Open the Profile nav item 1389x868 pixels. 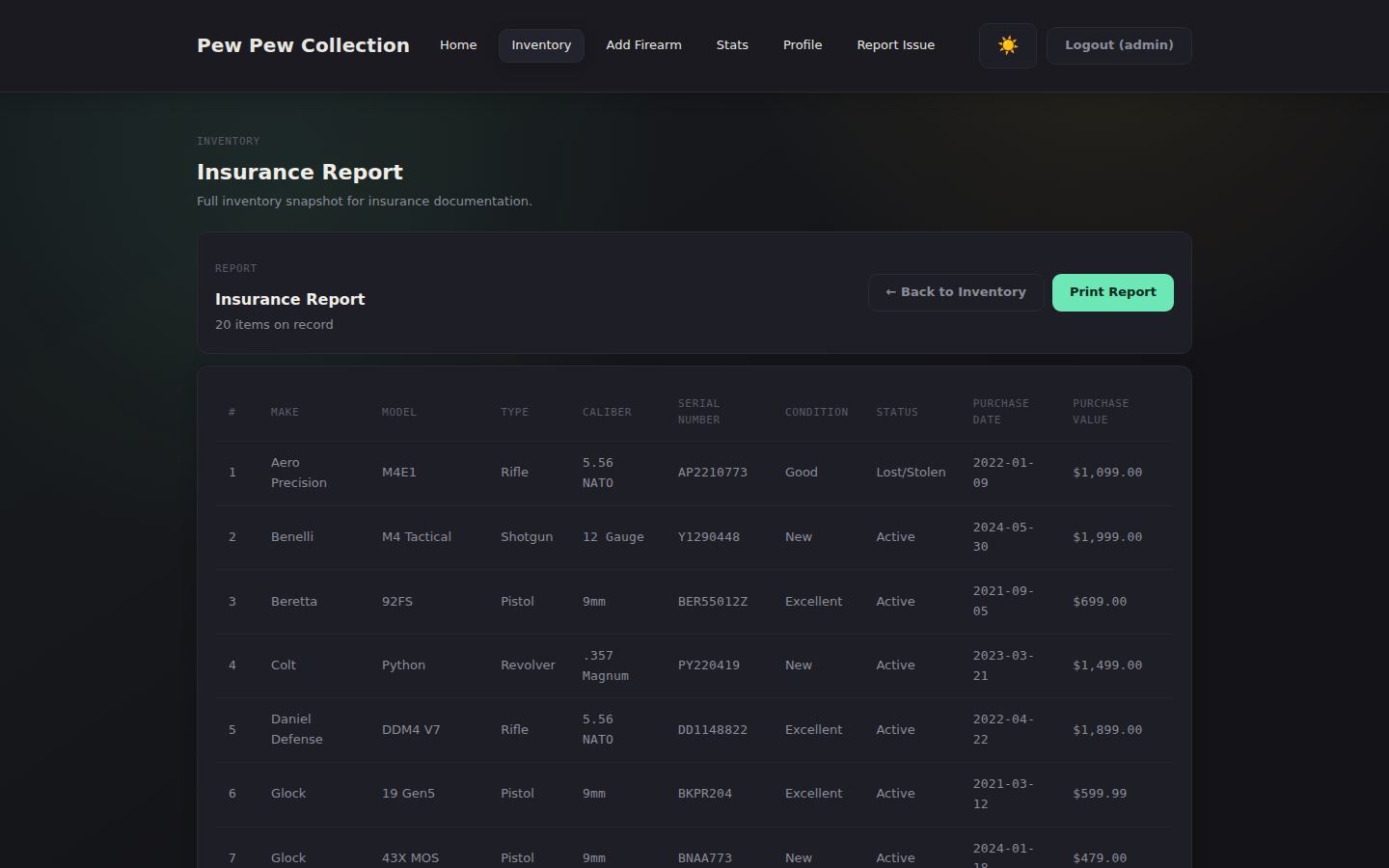(x=803, y=45)
